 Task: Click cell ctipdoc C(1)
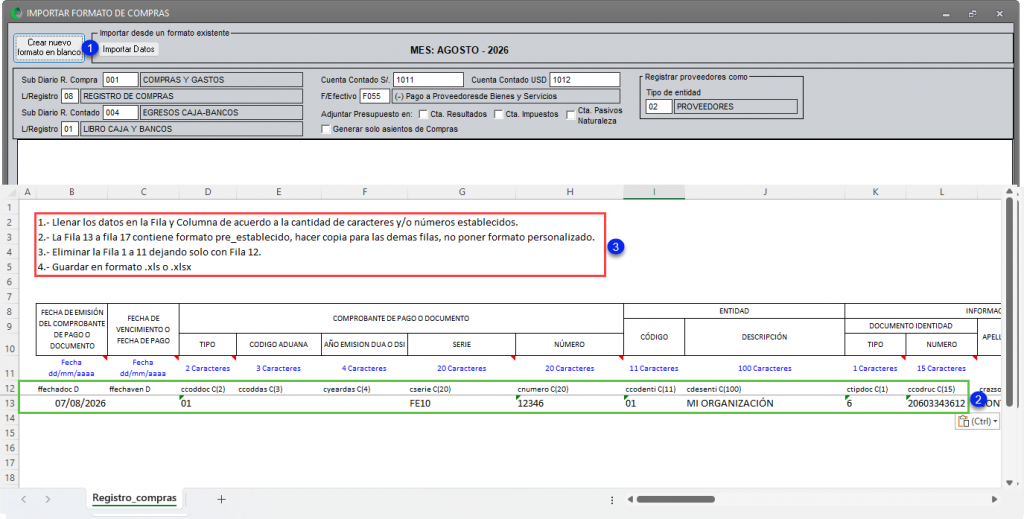[x=875, y=389]
